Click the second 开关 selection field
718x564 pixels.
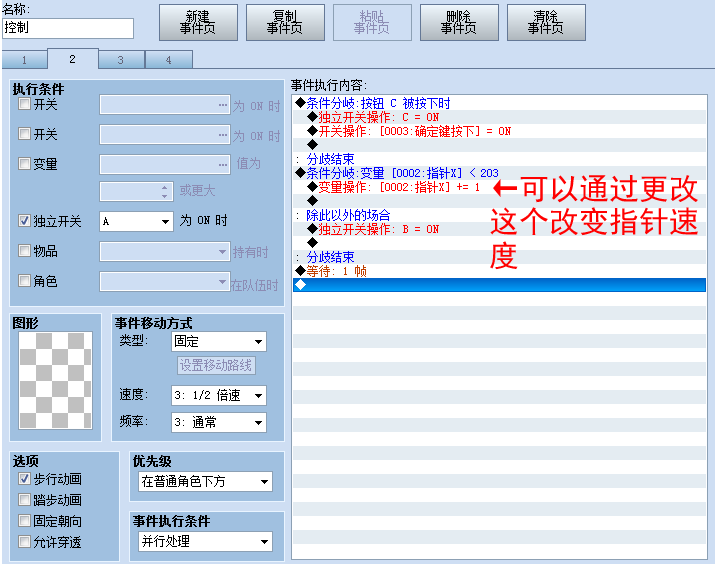[165, 135]
